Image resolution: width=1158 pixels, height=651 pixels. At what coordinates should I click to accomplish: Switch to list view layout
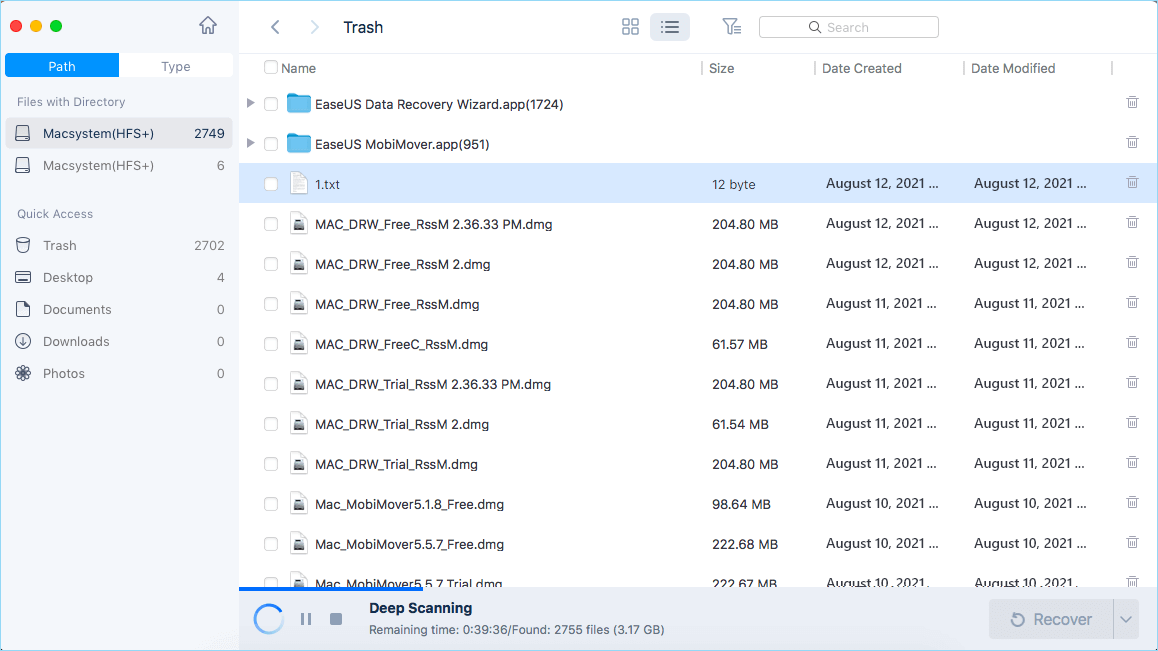[x=670, y=27]
